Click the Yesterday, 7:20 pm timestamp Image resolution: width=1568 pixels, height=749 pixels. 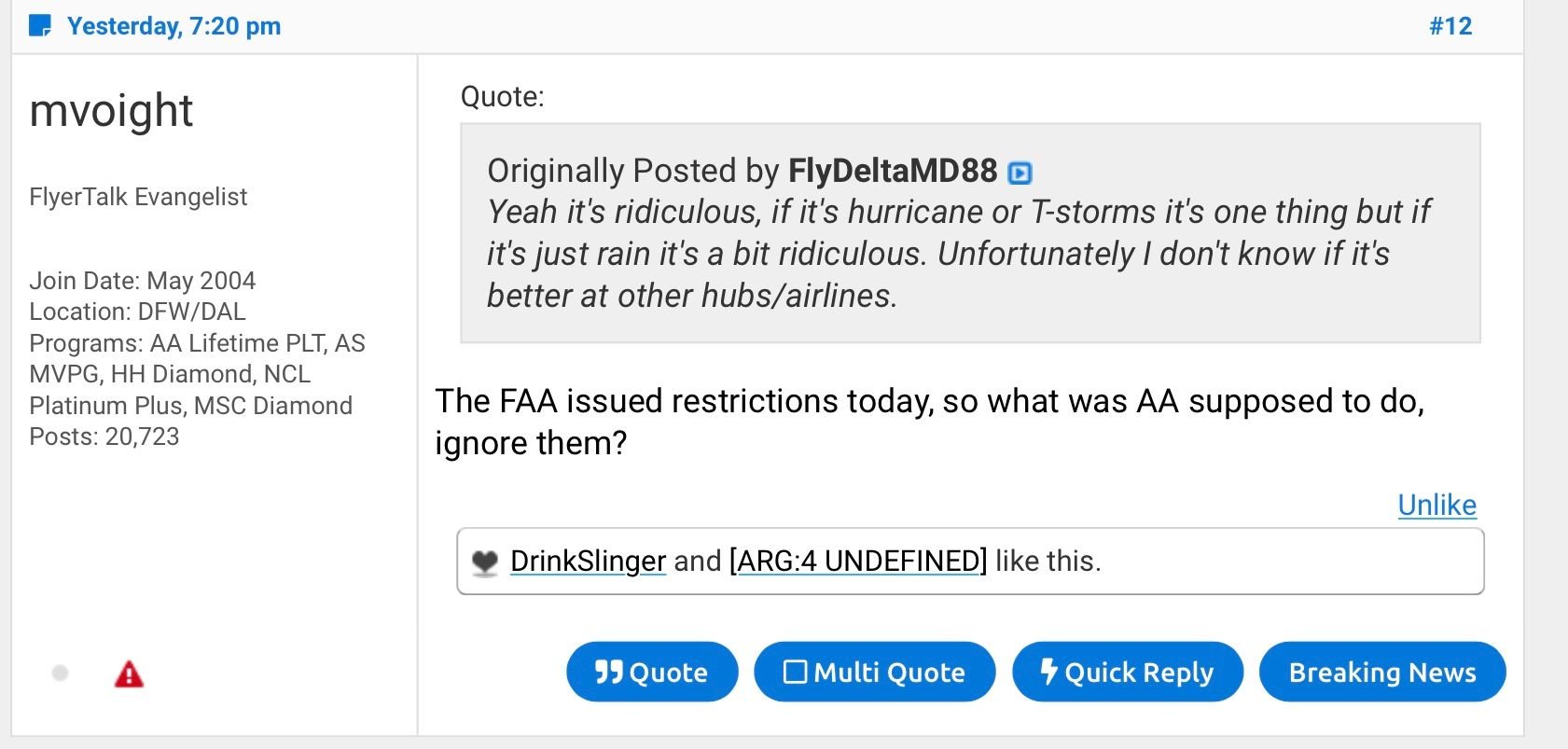[173, 26]
